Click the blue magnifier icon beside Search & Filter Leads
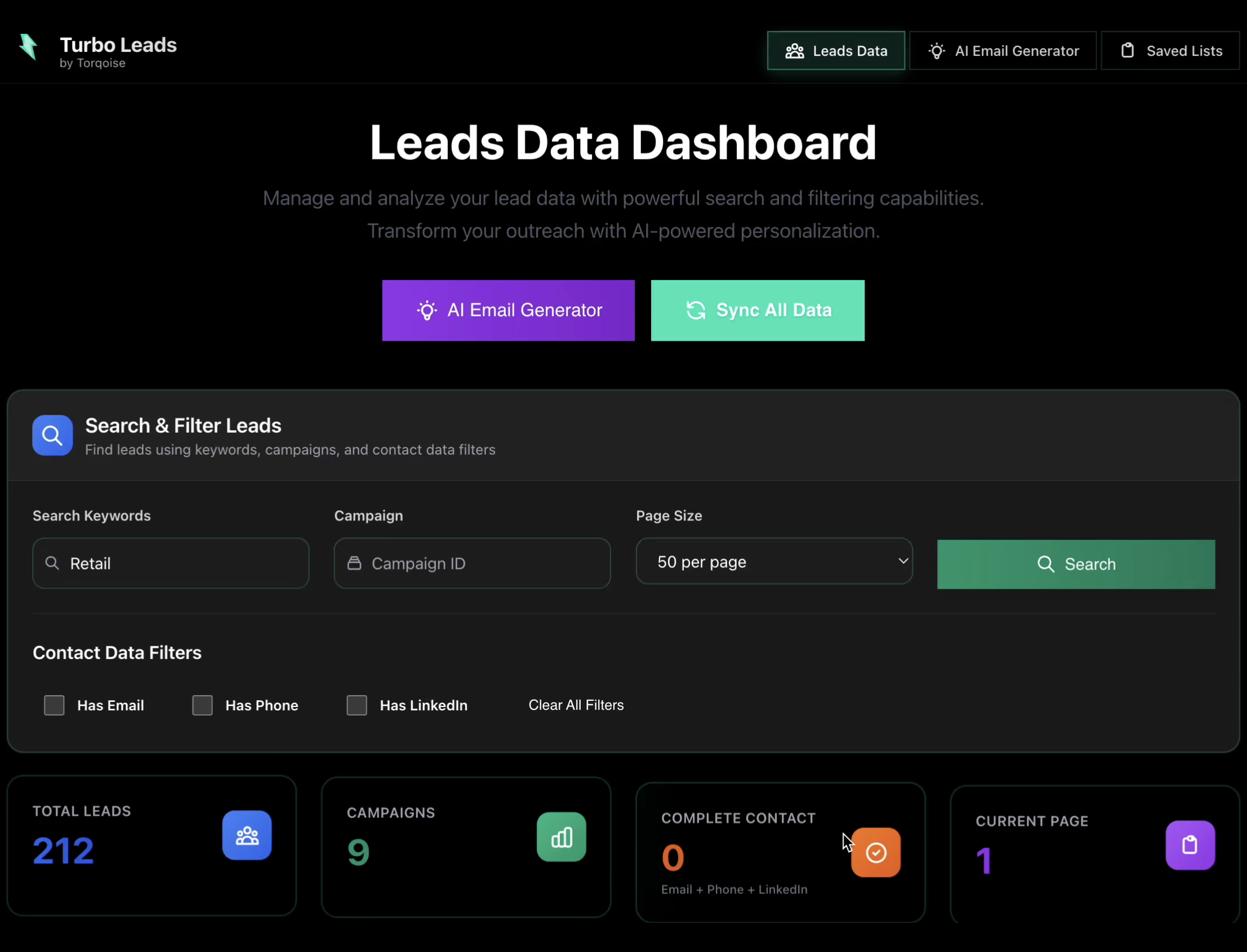1247x952 pixels. pos(52,435)
